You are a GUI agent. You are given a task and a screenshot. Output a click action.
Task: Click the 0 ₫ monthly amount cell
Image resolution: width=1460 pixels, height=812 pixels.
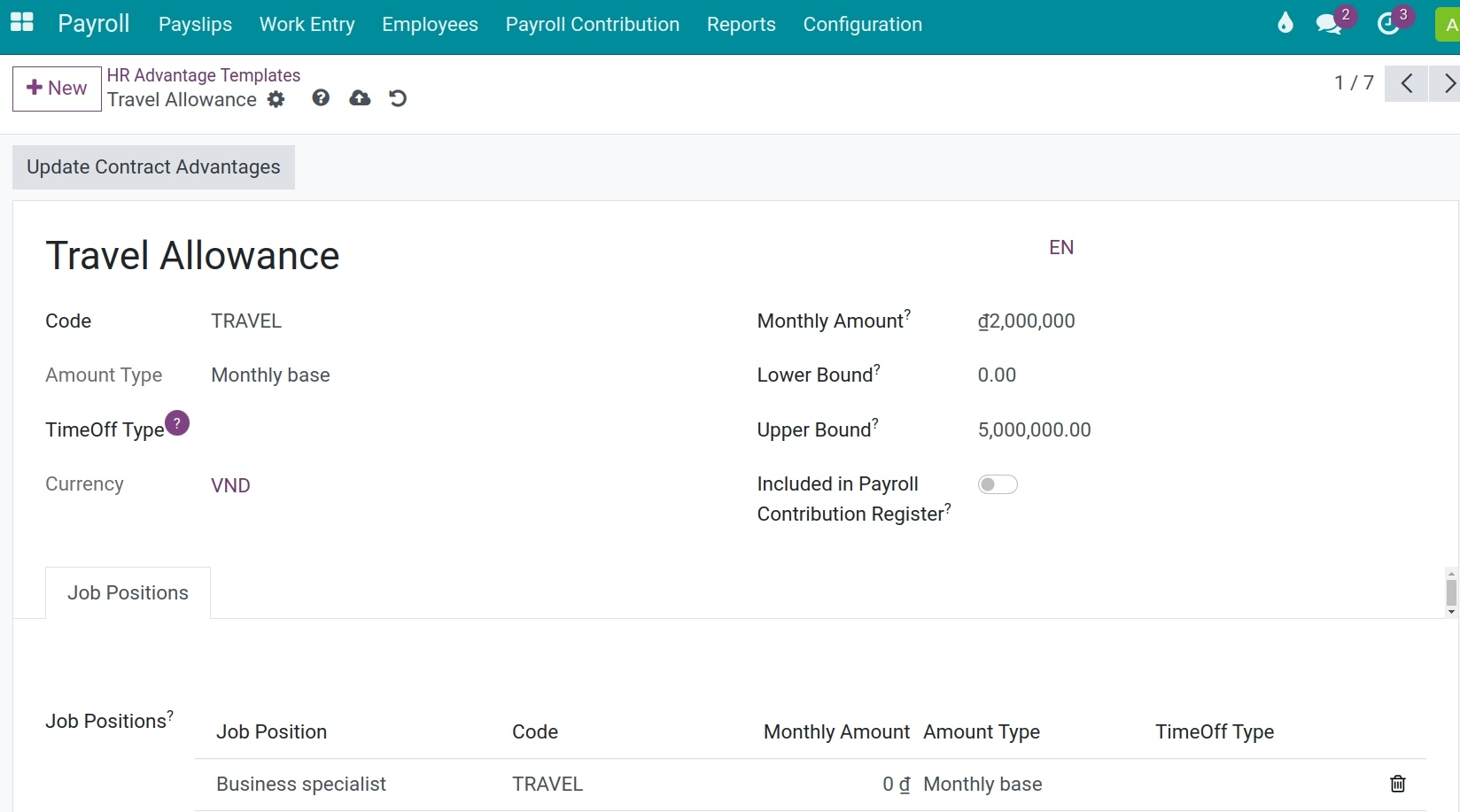click(x=897, y=785)
